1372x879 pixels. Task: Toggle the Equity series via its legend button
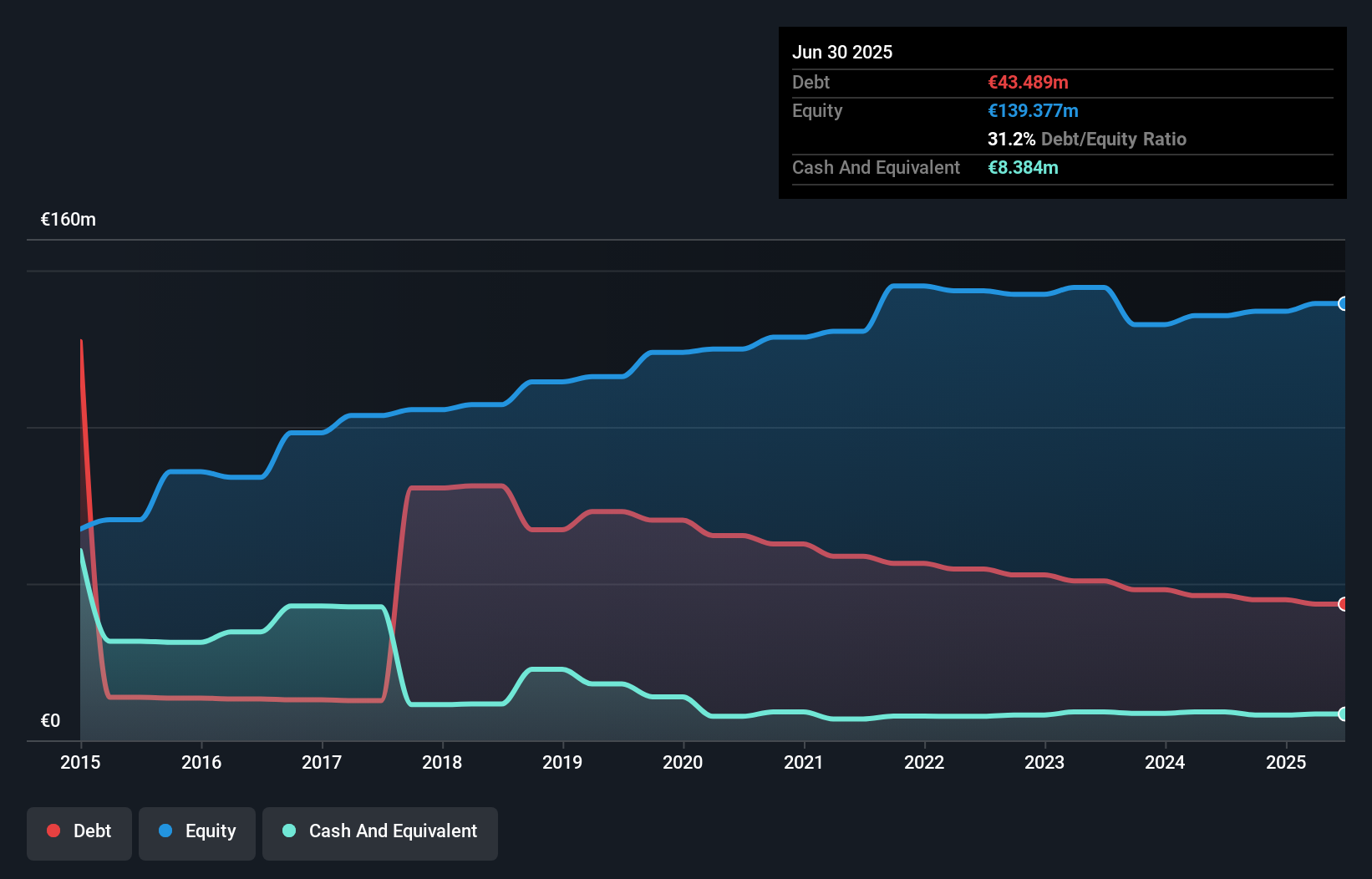click(197, 832)
